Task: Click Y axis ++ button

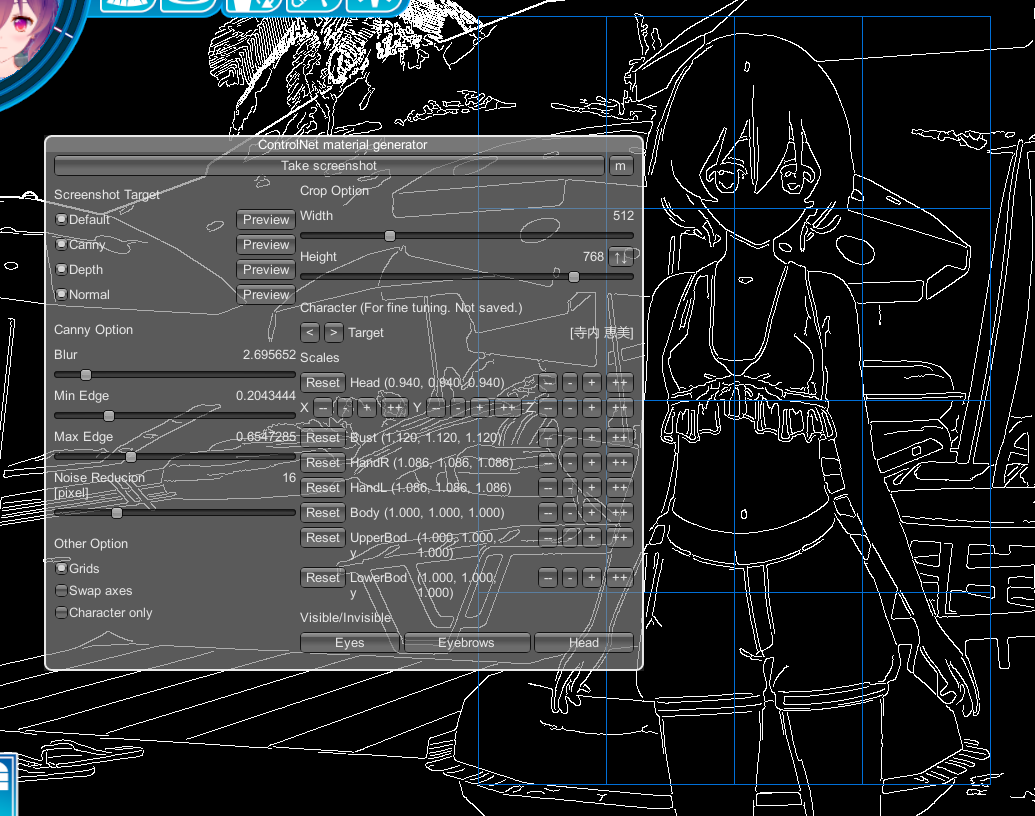Action: [507, 408]
